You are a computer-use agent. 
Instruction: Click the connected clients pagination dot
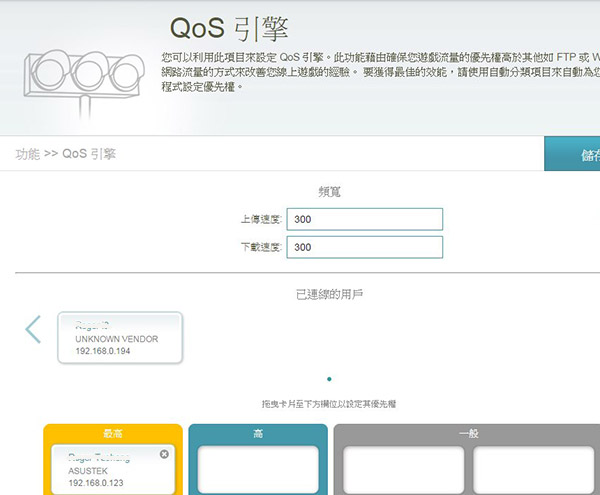point(329,379)
